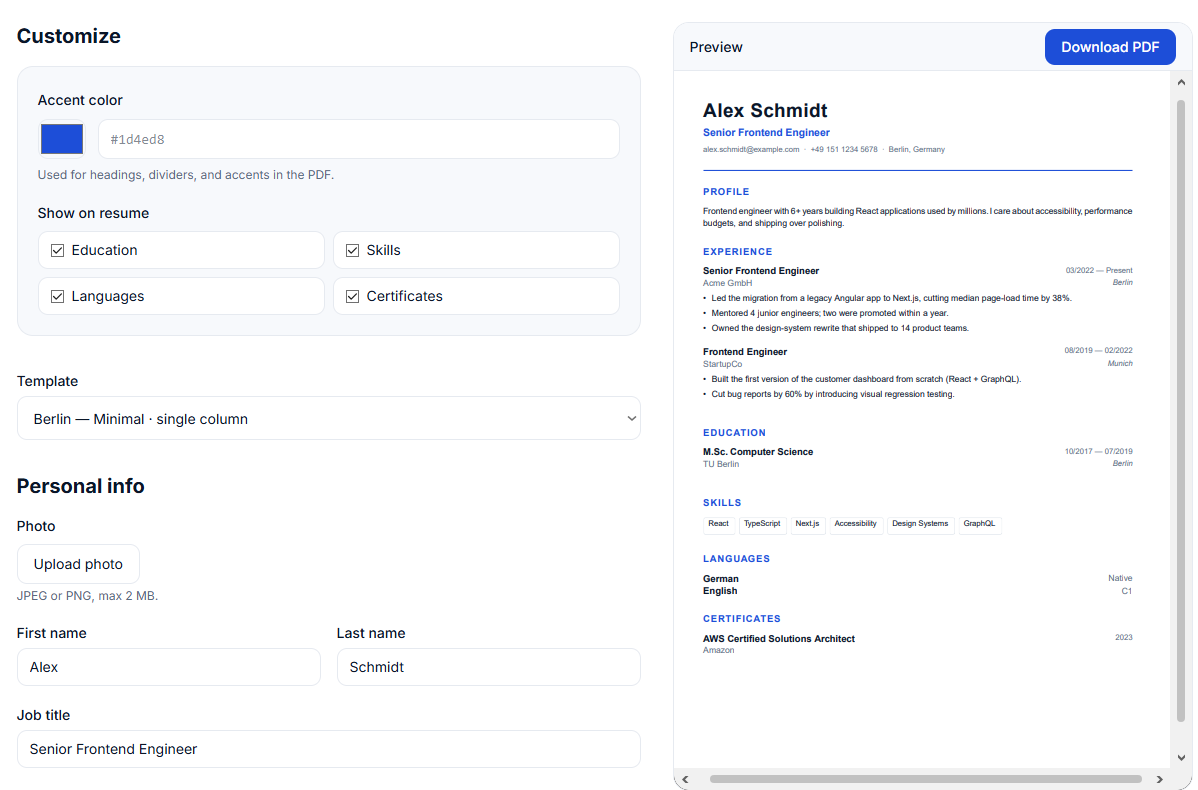This screenshot has height=790, width=1198.
Task: Download the resume as PDF
Action: pyautogui.click(x=1109, y=47)
